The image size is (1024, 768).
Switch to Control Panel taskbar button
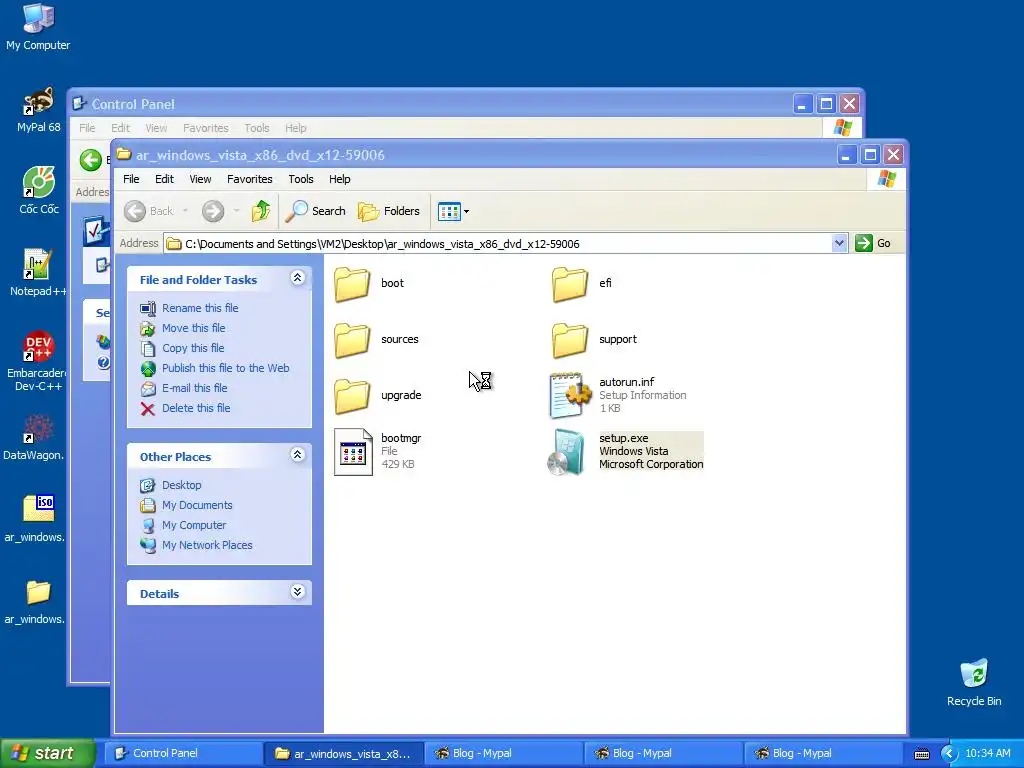(x=184, y=753)
